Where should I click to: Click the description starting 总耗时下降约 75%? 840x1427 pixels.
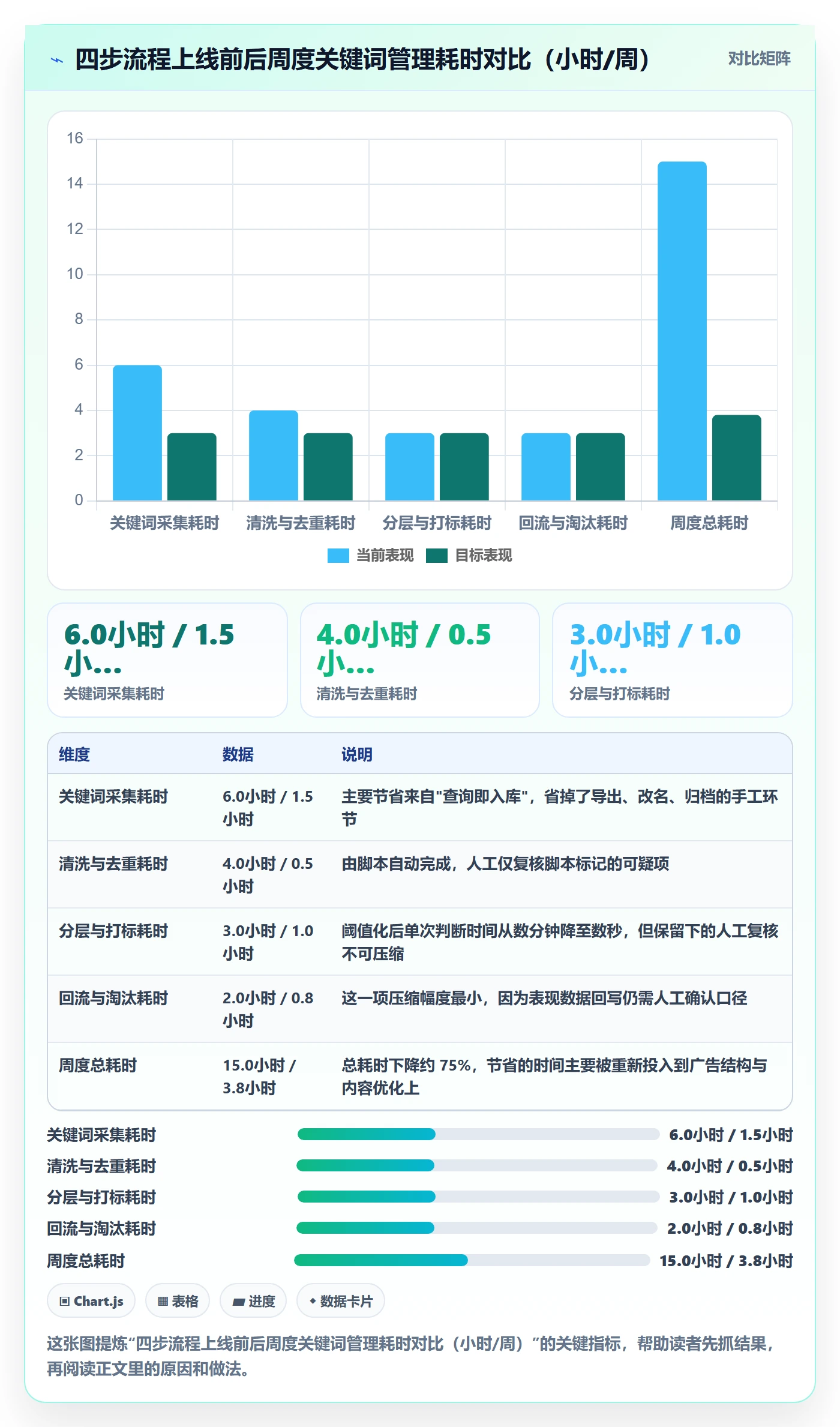tap(554, 1077)
